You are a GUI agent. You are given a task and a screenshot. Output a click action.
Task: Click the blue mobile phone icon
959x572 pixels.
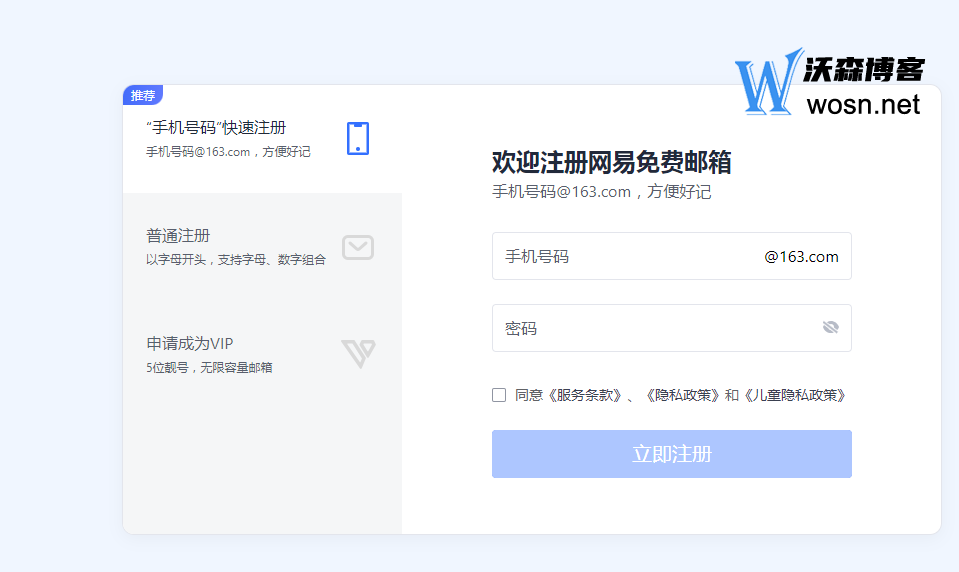(358, 138)
